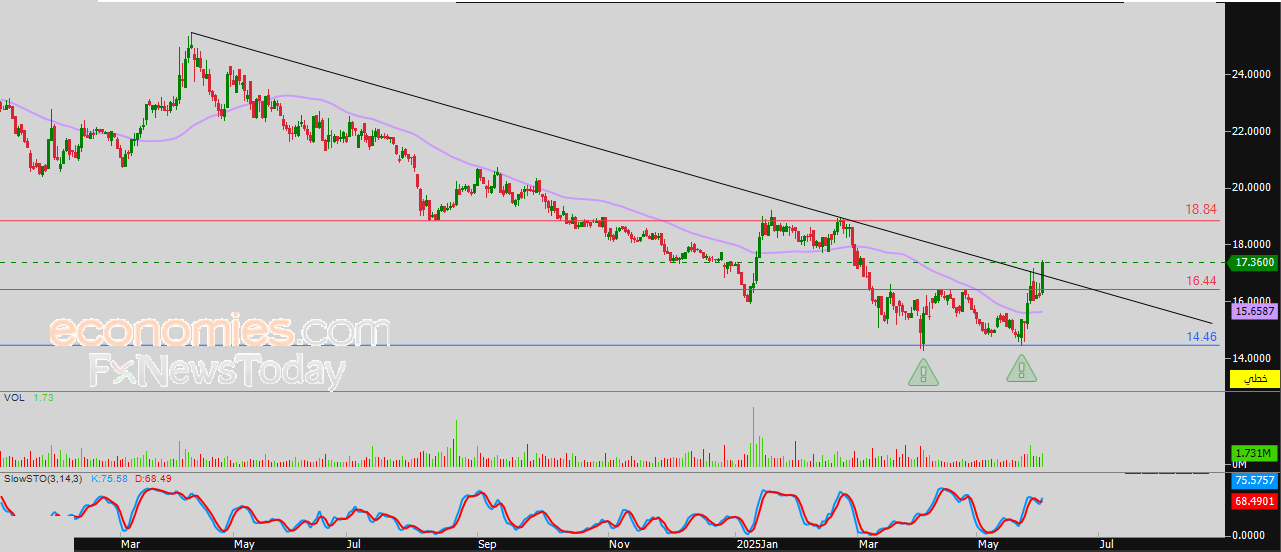Select the blue 75.5757 stochastic badge
Image resolution: width=1281 pixels, height=552 pixels.
click(1253, 481)
